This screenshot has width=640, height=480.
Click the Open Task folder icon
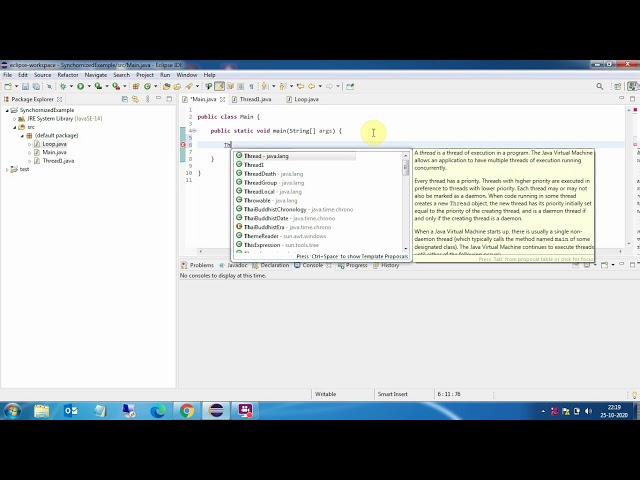click(x=177, y=86)
